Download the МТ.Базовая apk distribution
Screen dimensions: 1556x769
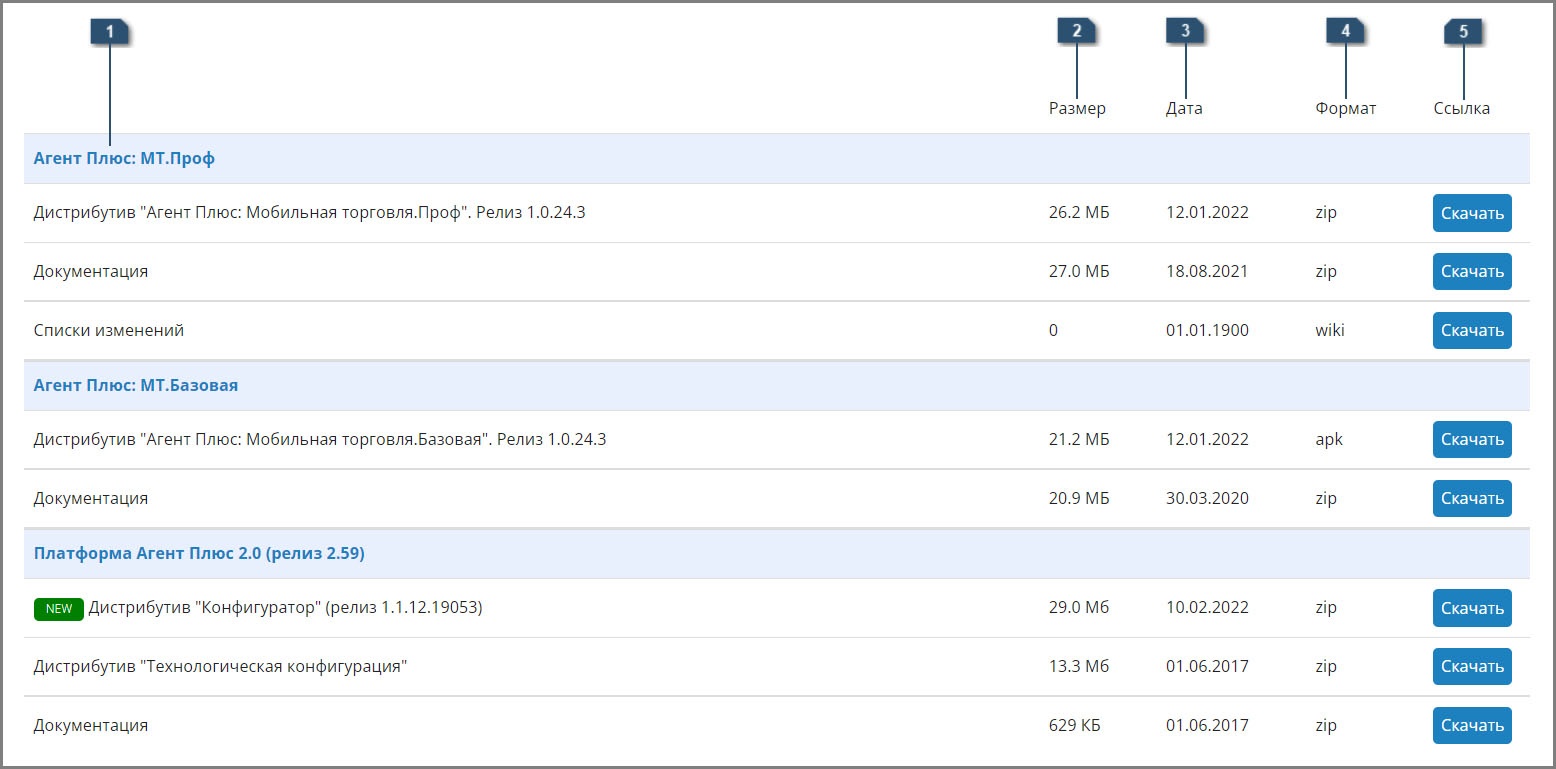tap(1472, 439)
